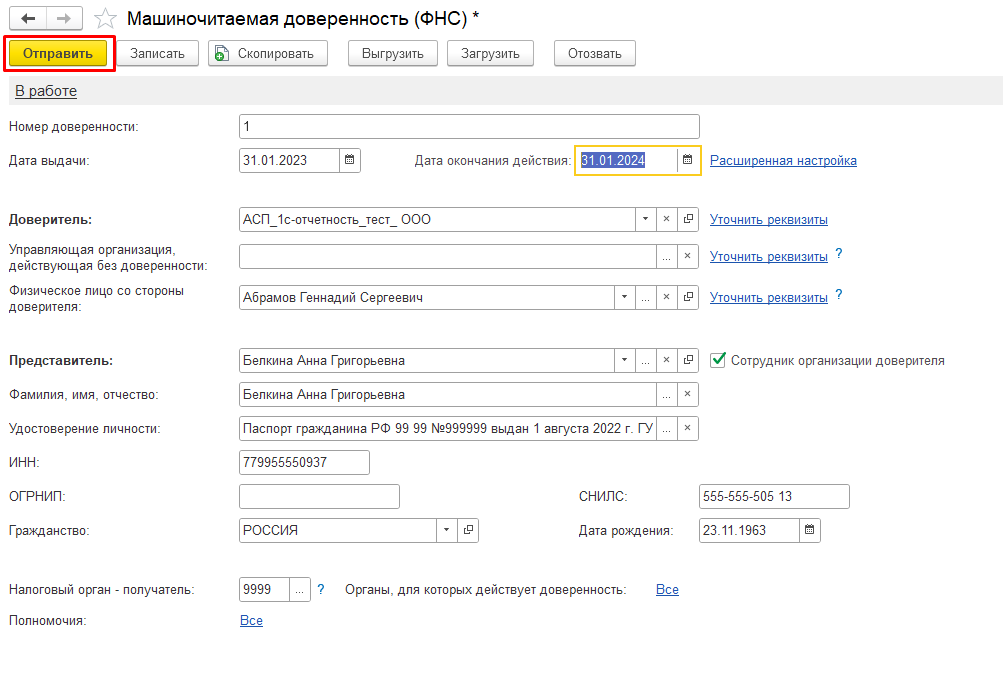The image size is (1003, 696).
Task: Go forward with the right arrow button
Action: coord(64,19)
